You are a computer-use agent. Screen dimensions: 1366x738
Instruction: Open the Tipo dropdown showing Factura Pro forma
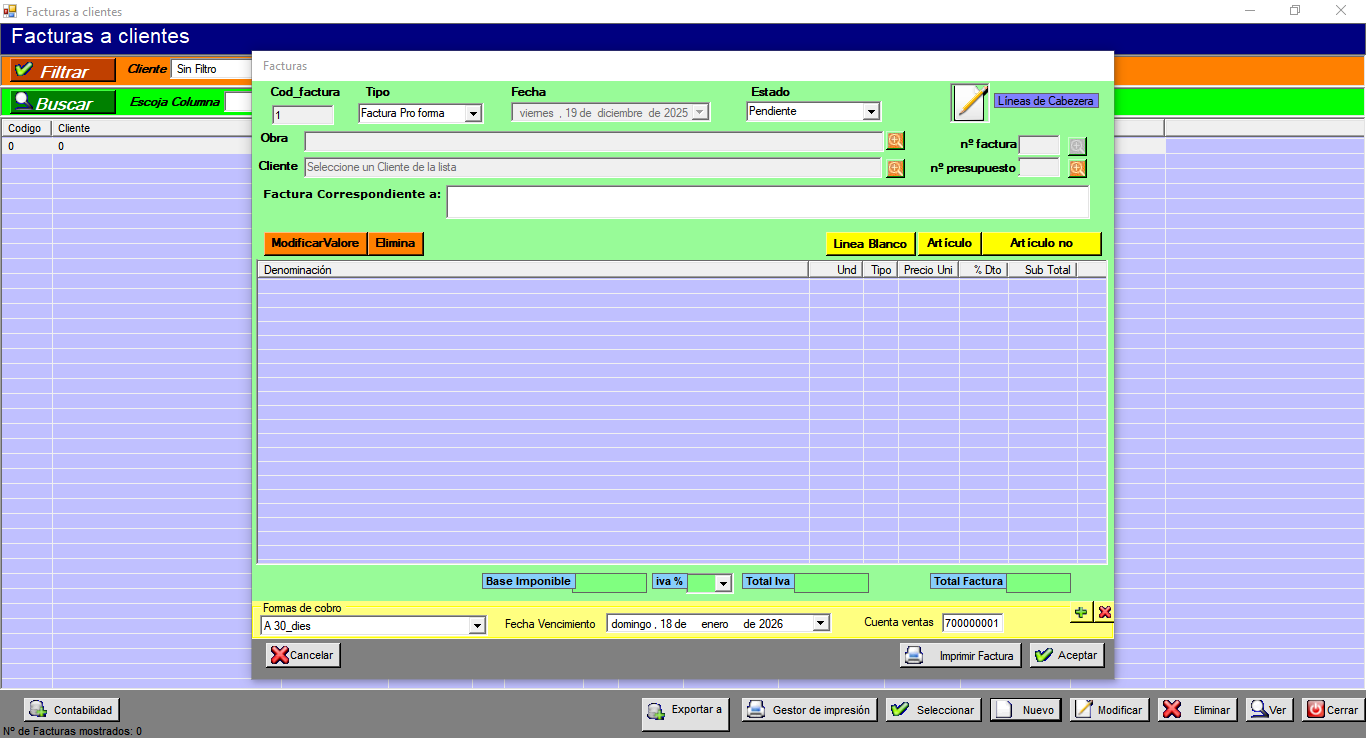click(x=473, y=114)
